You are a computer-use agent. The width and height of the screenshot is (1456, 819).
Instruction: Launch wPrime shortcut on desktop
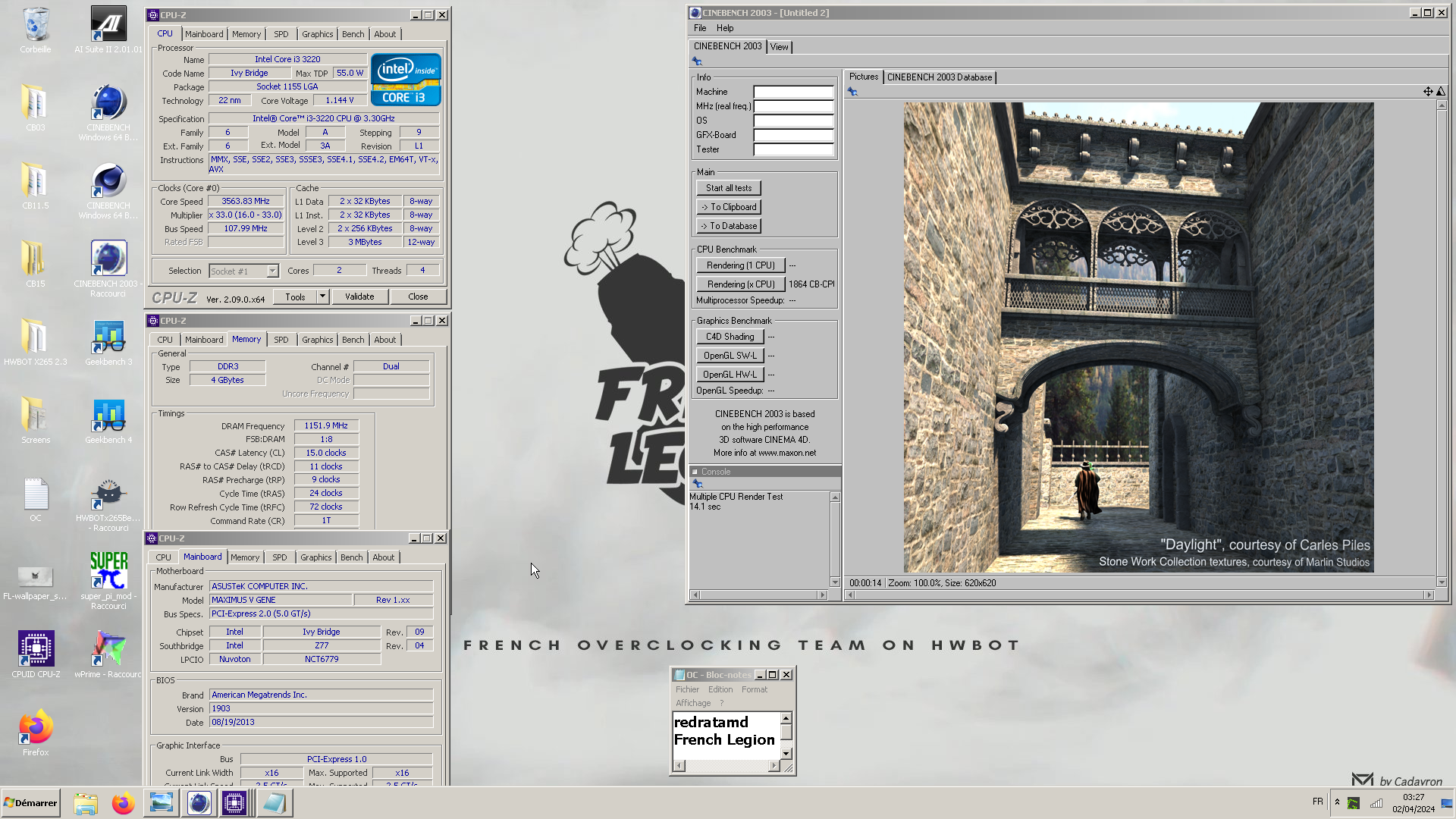(x=108, y=654)
